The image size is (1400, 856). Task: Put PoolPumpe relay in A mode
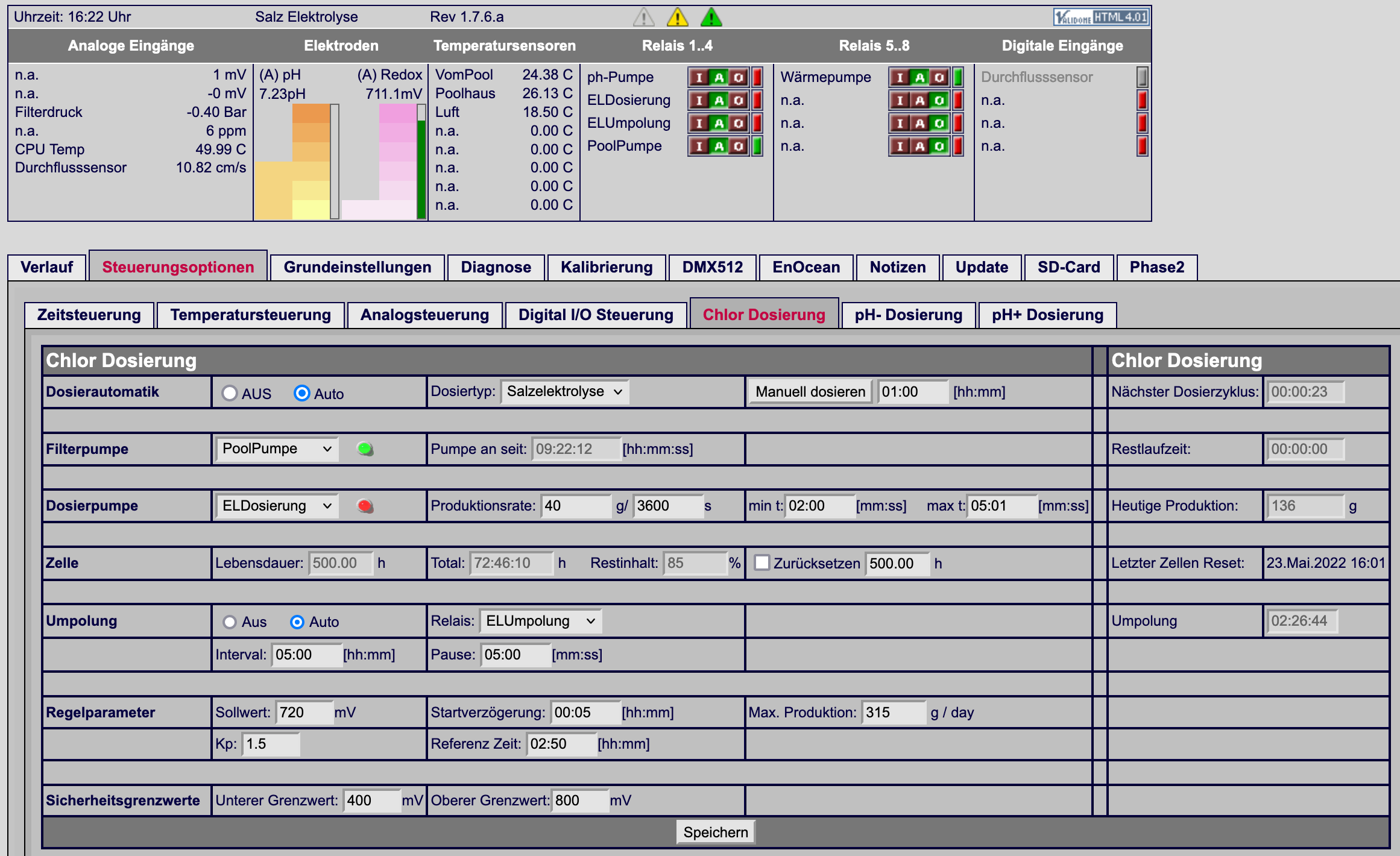tap(719, 146)
